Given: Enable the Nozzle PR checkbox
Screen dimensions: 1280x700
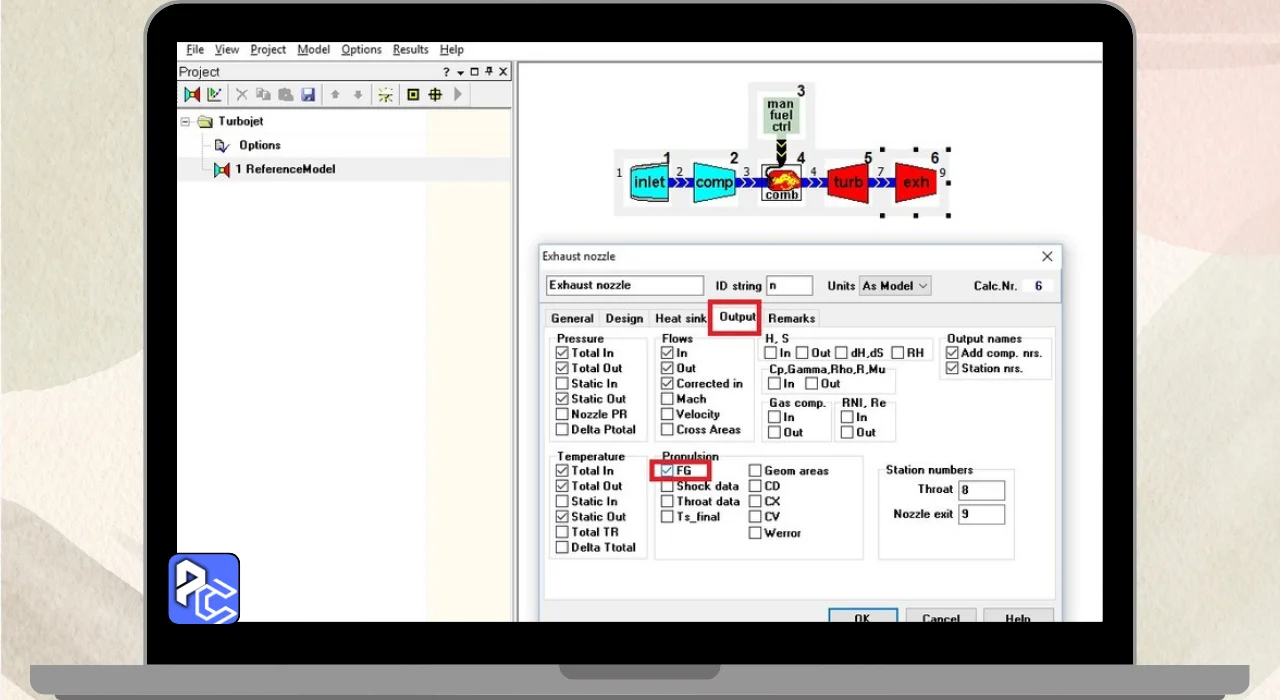Looking at the screenshot, I should [x=562, y=414].
